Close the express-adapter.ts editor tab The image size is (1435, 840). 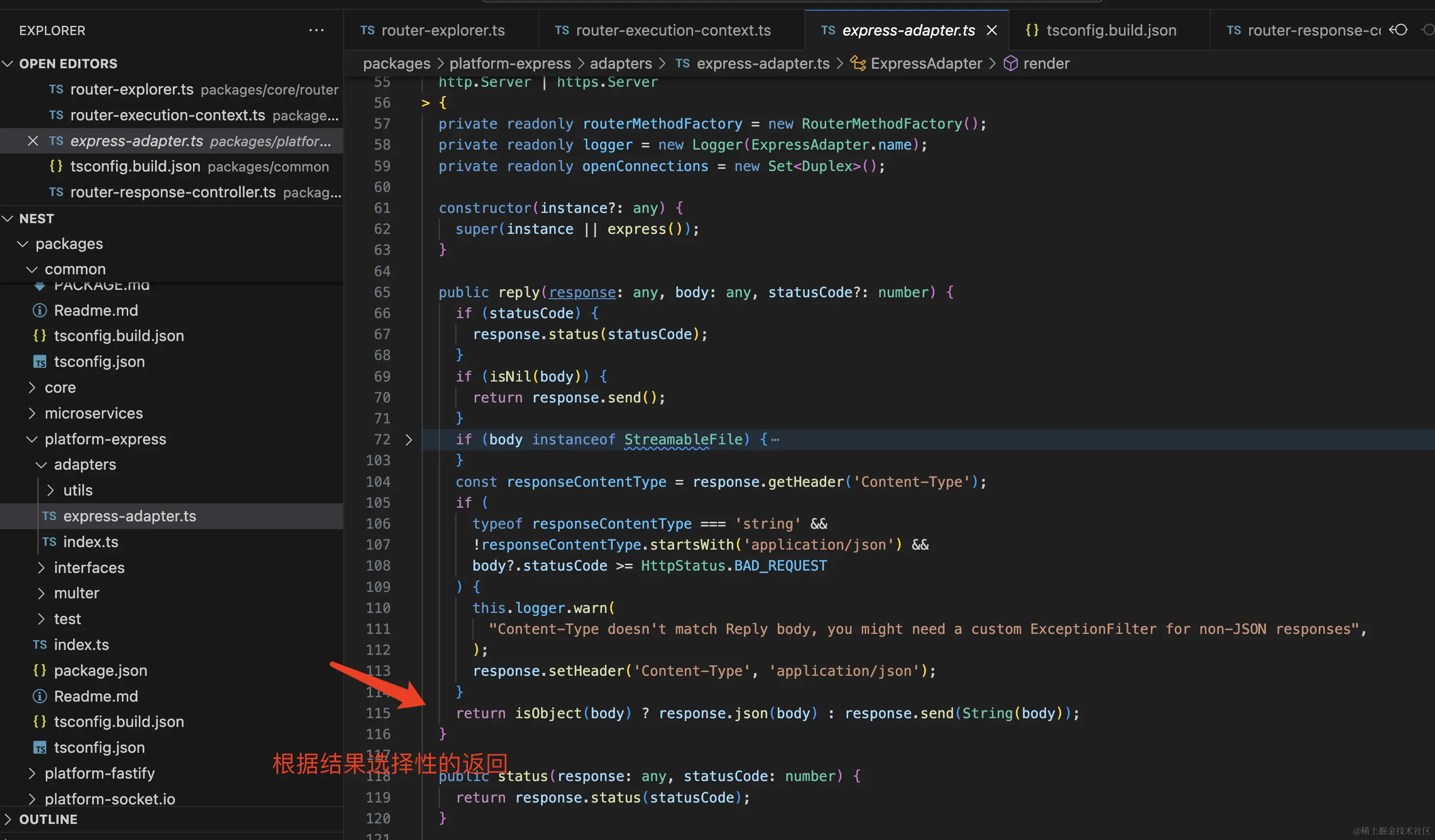[x=991, y=30]
